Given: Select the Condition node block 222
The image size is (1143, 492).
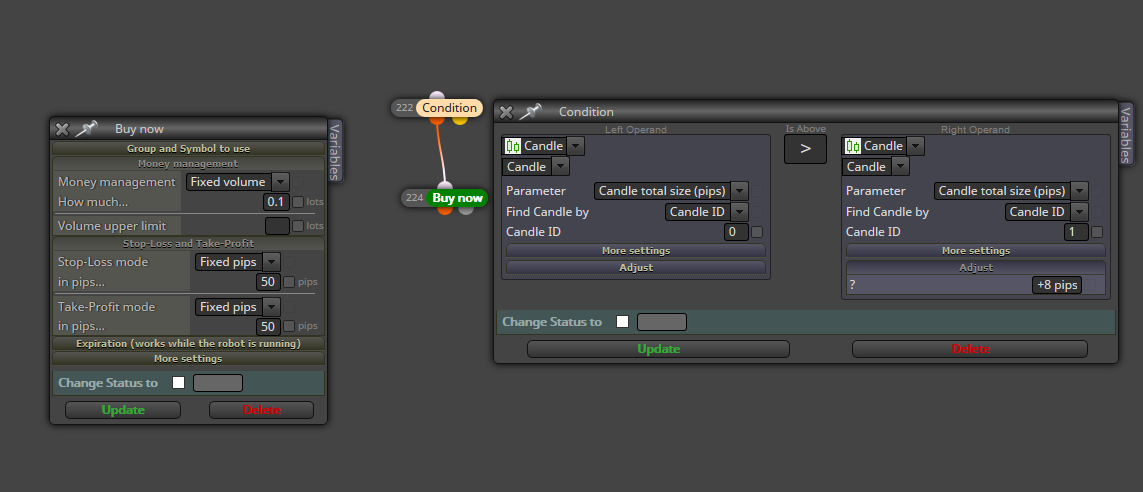Looking at the screenshot, I should [x=437, y=108].
